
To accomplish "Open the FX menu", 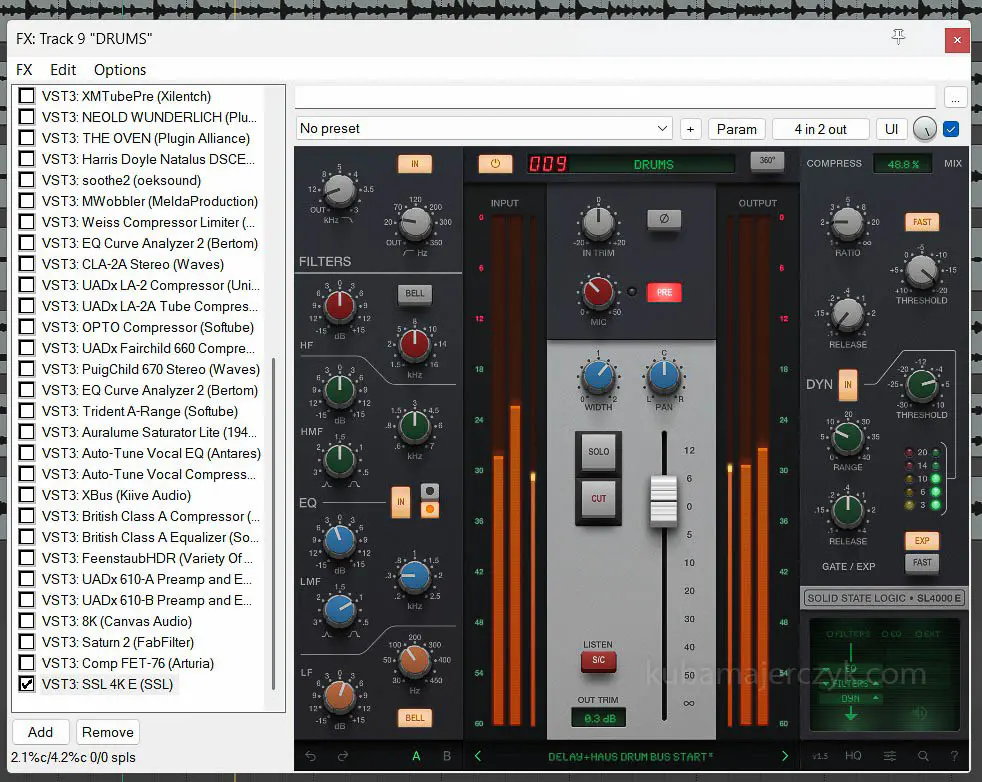I will (24, 70).
